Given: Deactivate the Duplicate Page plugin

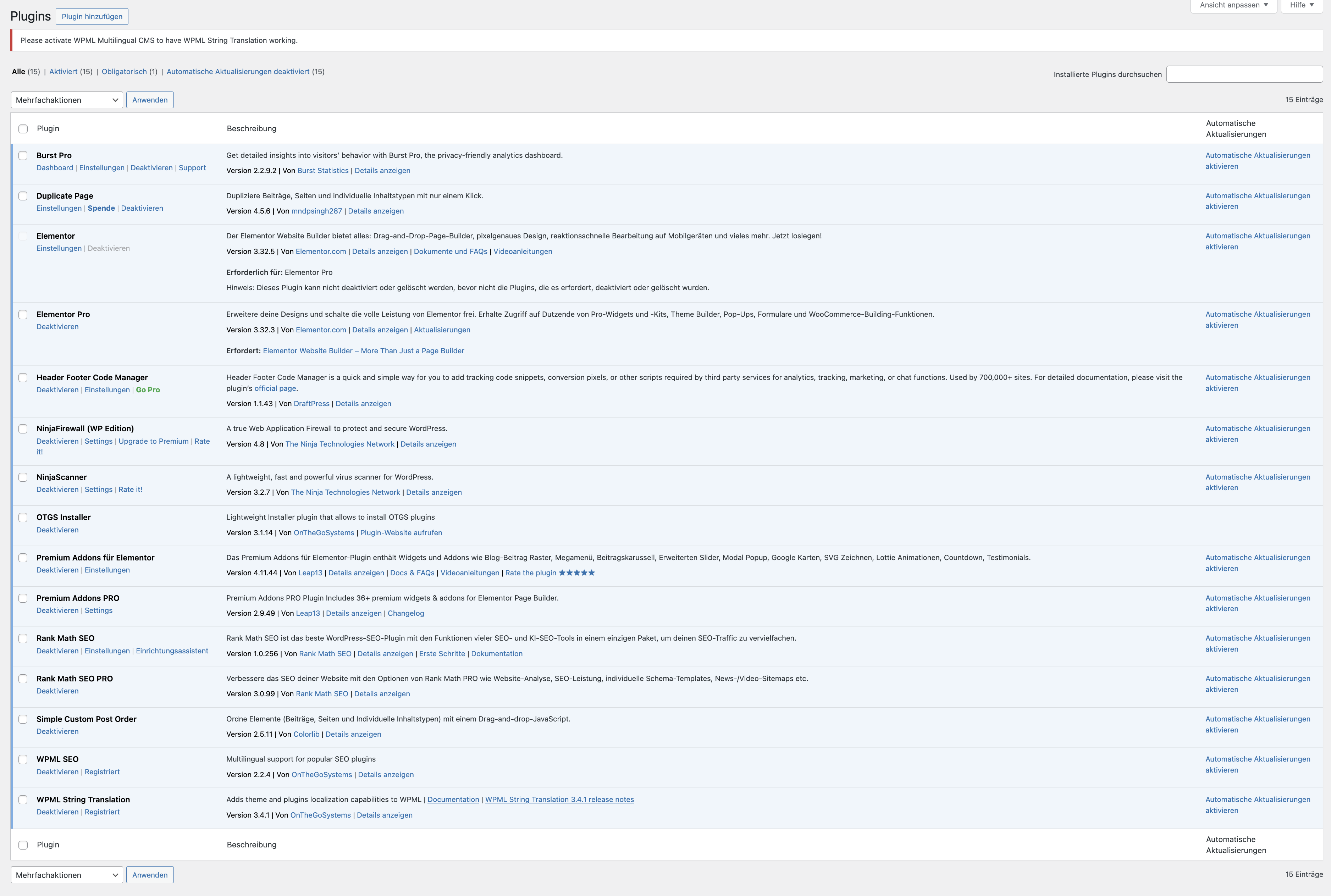Looking at the screenshot, I should (142, 208).
